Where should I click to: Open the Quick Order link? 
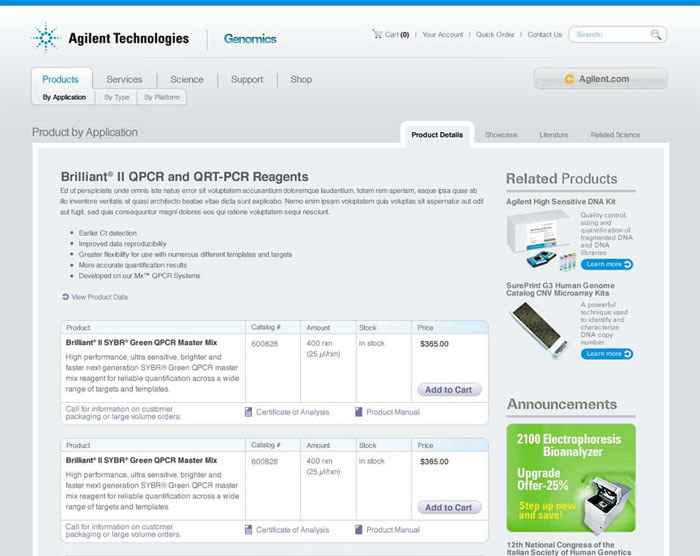click(x=495, y=34)
